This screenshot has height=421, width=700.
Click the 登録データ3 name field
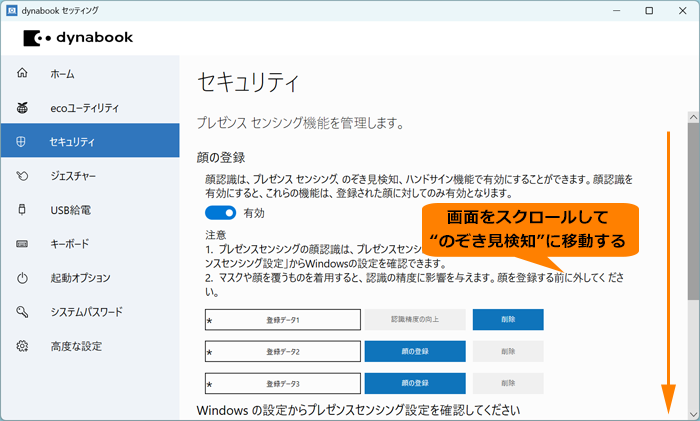point(283,383)
